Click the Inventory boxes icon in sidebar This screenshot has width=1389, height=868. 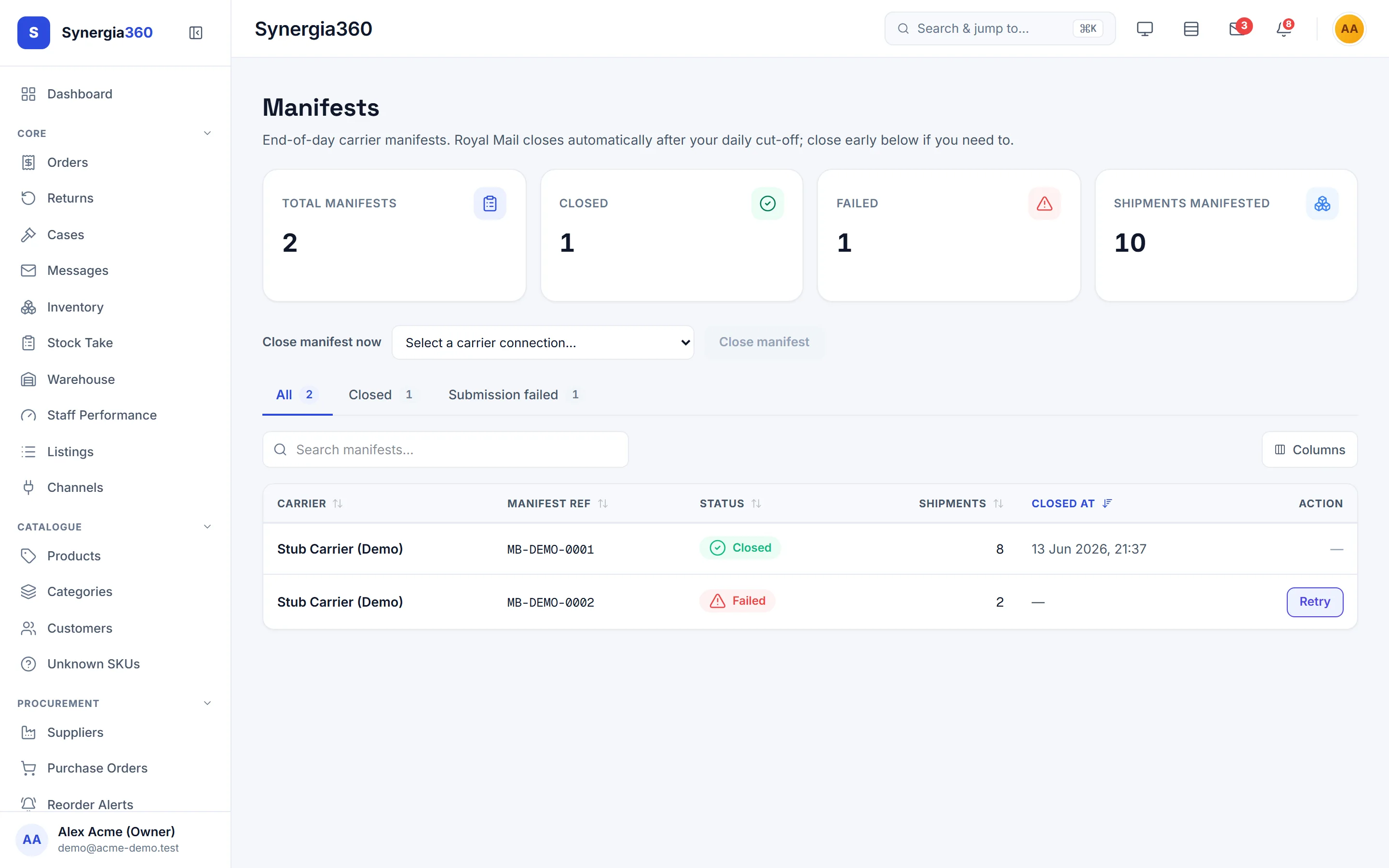(28, 307)
